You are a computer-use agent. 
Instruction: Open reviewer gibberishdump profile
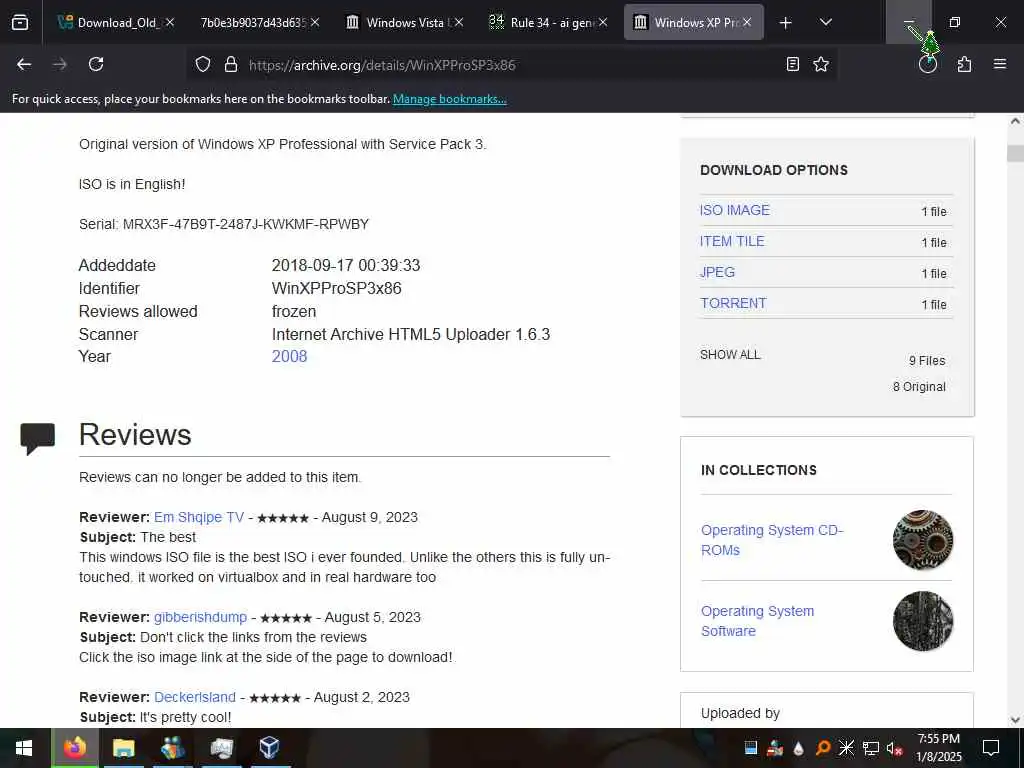click(x=200, y=617)
